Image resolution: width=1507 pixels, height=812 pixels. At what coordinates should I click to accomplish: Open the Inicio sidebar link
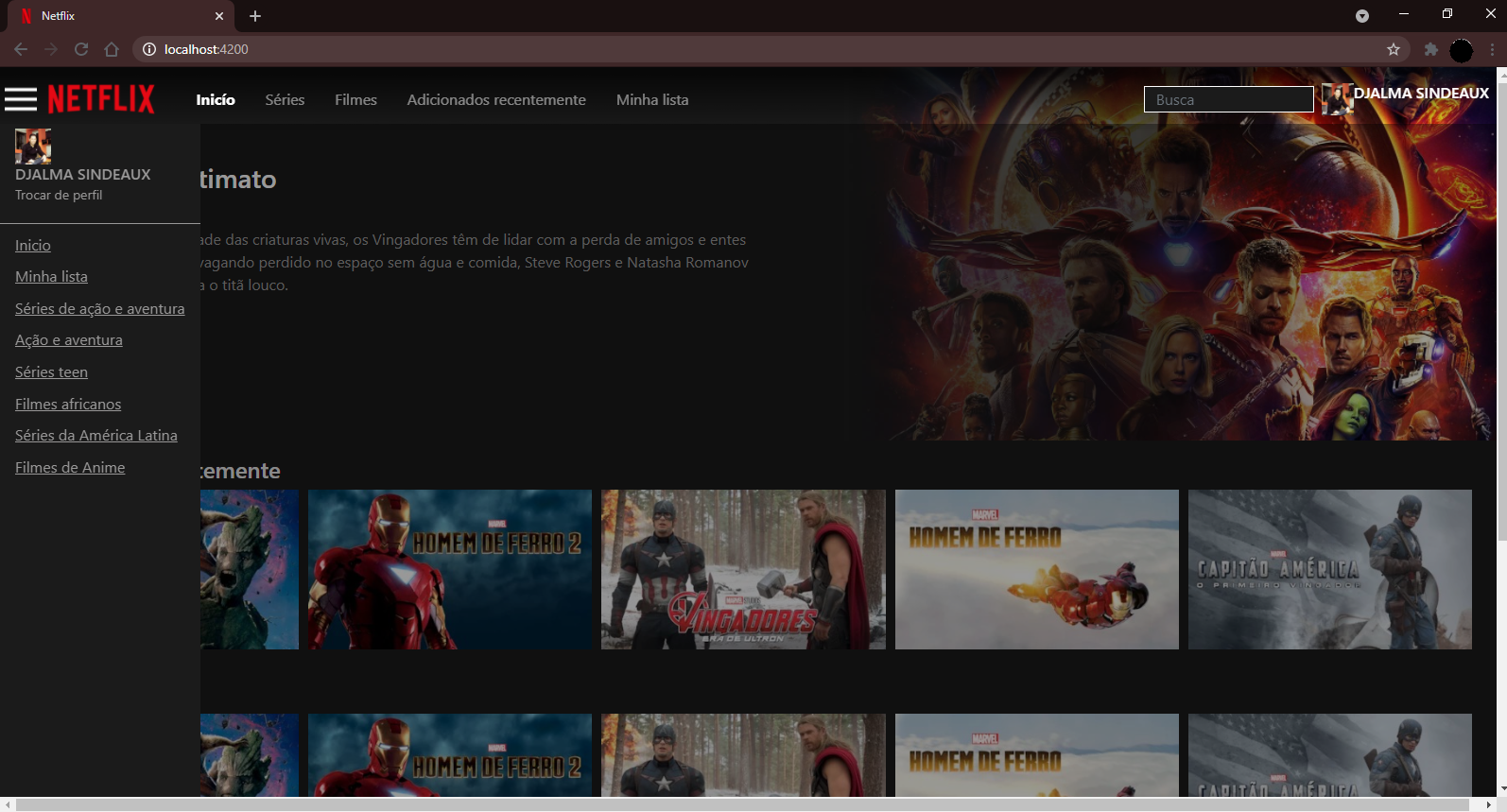coord(33,245)
